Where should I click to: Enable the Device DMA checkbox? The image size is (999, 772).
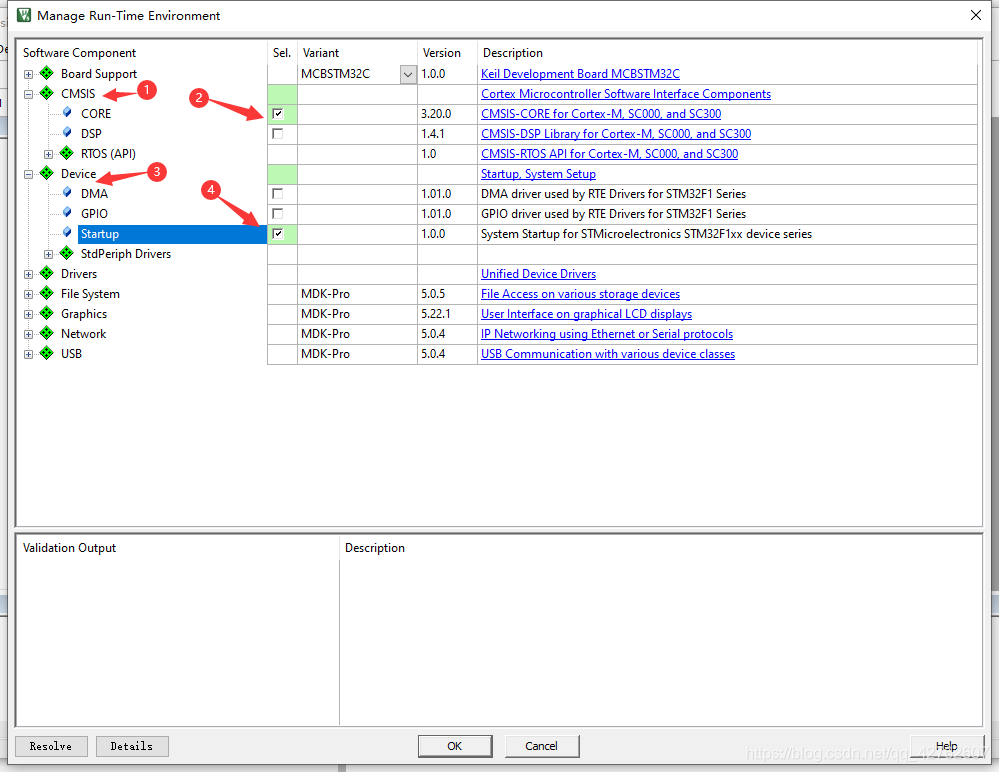click(278, 194)
